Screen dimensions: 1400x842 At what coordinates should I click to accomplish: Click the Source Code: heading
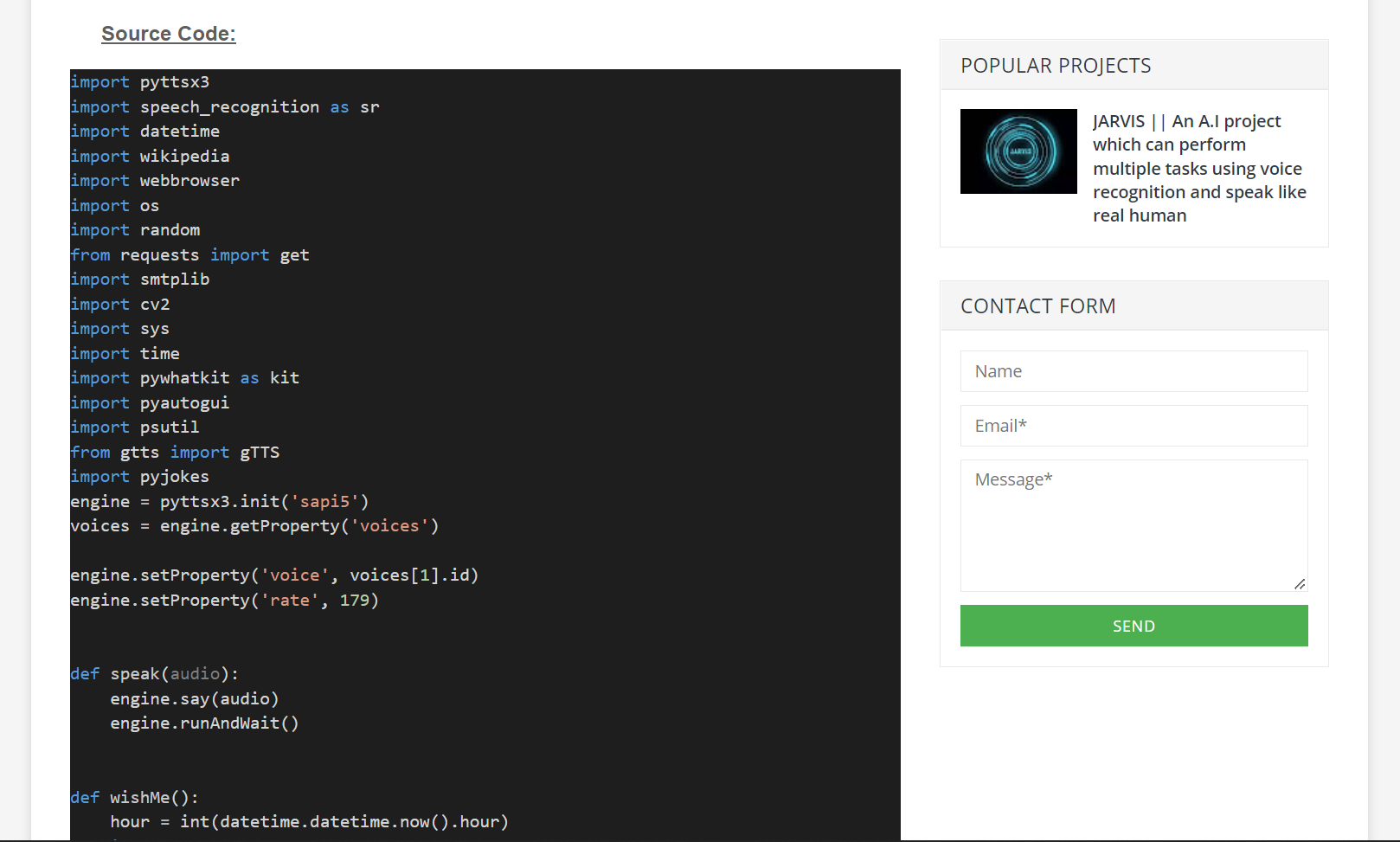click(x=169, y=34)
